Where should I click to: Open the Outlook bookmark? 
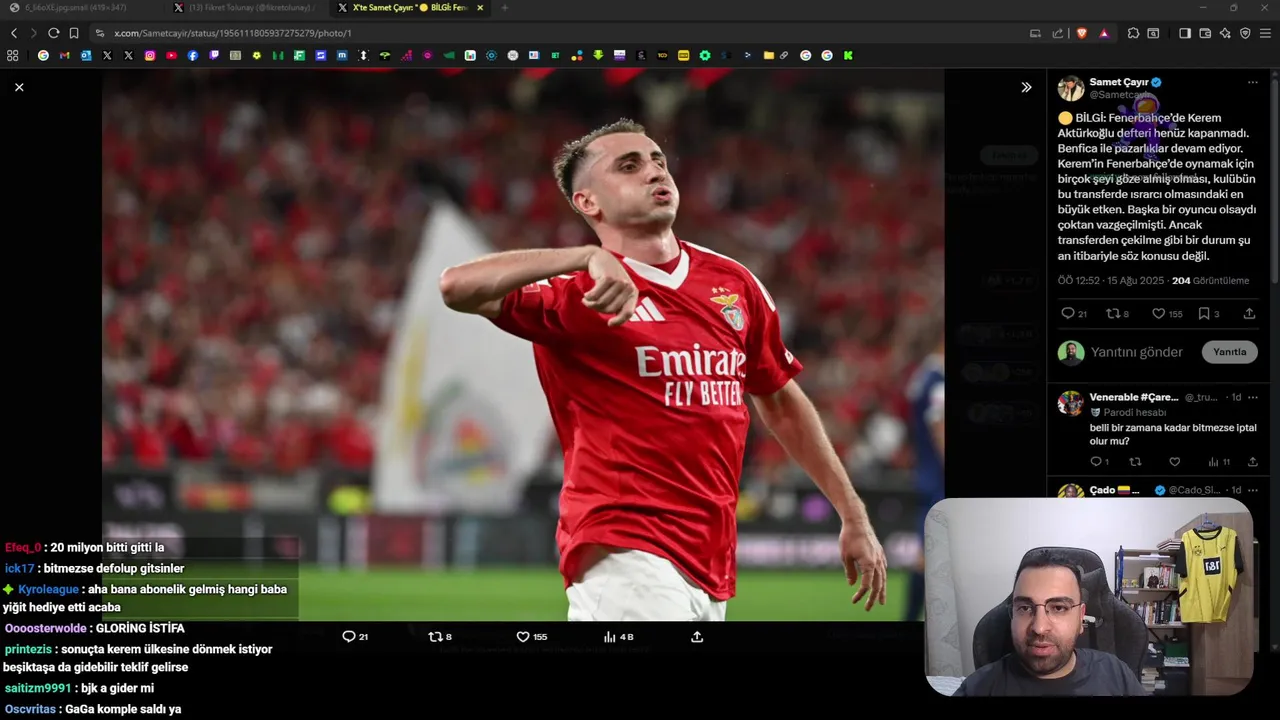pos(86,56)
